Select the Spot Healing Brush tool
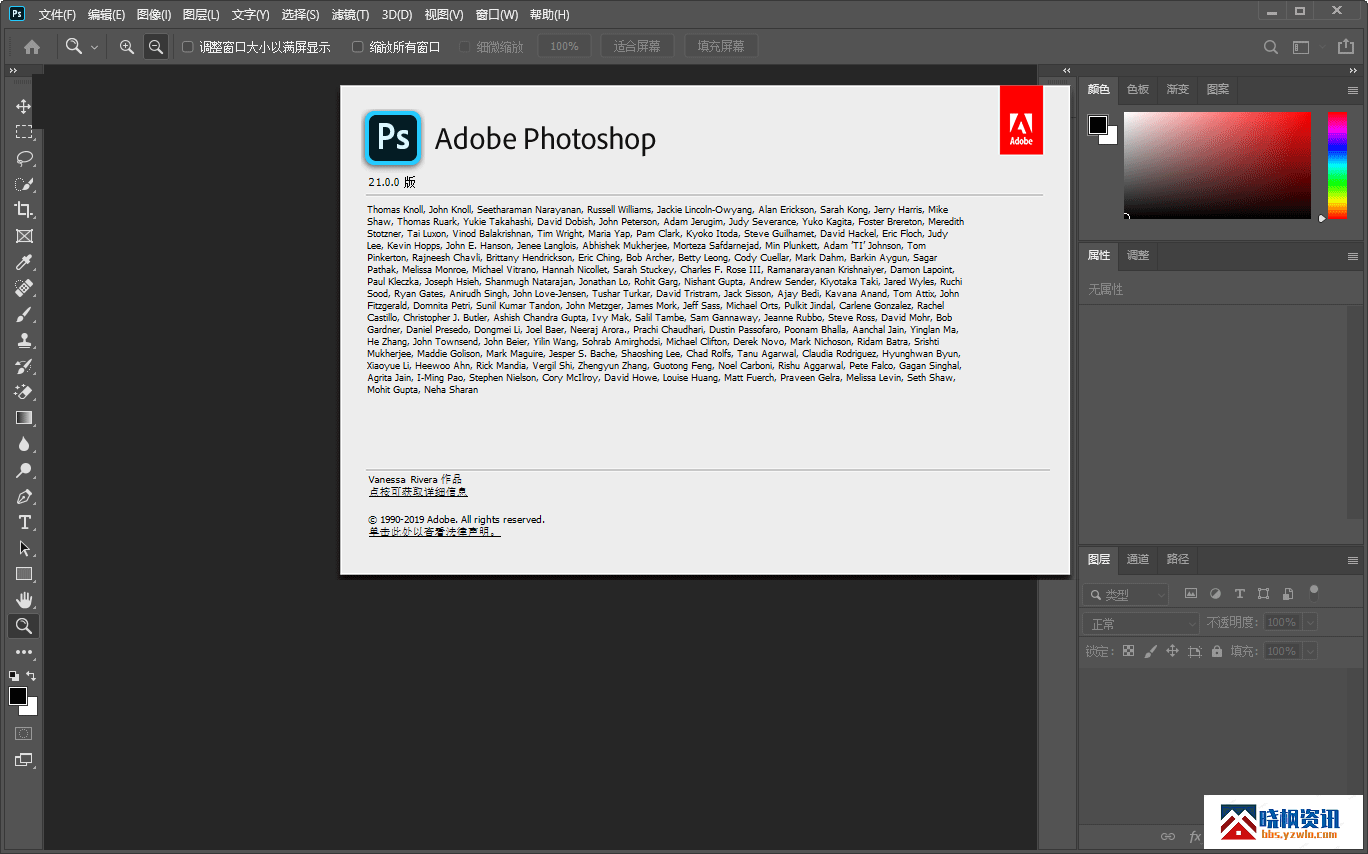The height and width of the screenshot is (854, 1368). click(23, 288)
